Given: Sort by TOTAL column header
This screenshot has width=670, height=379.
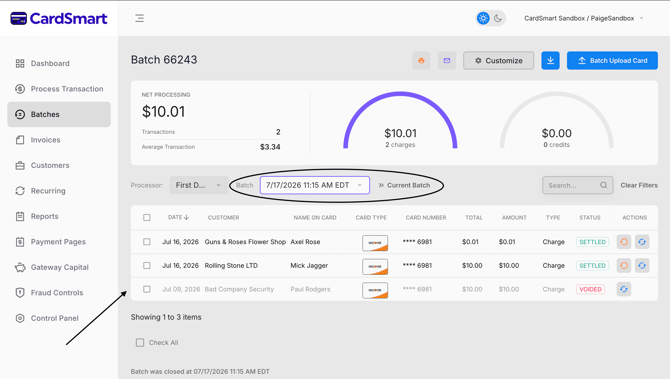Looking at the screenshot, I should [x=474, y=217].
